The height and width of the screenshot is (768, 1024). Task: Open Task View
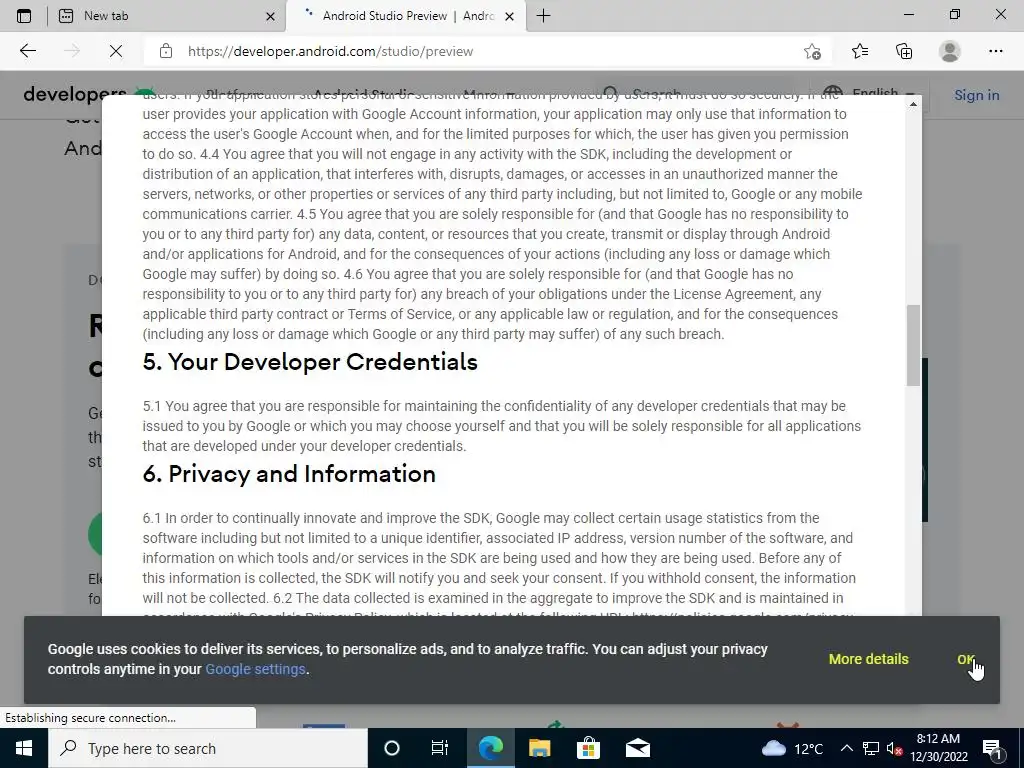pyautogui.click(x=440, y=748)
